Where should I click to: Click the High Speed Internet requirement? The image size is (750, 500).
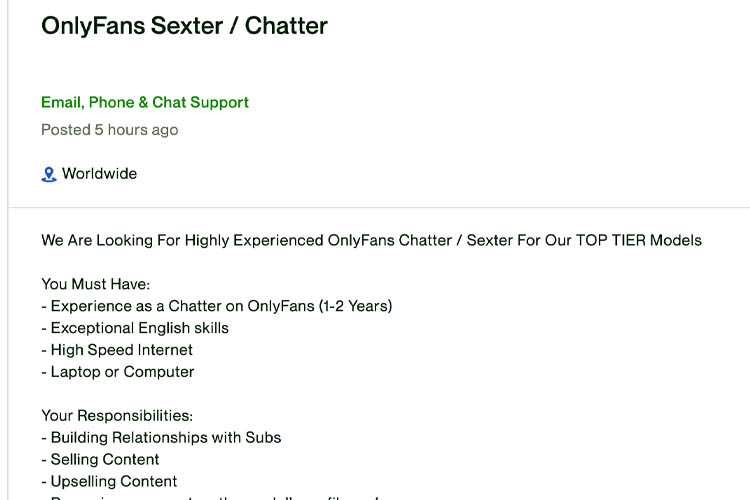(x=117, y=350)
